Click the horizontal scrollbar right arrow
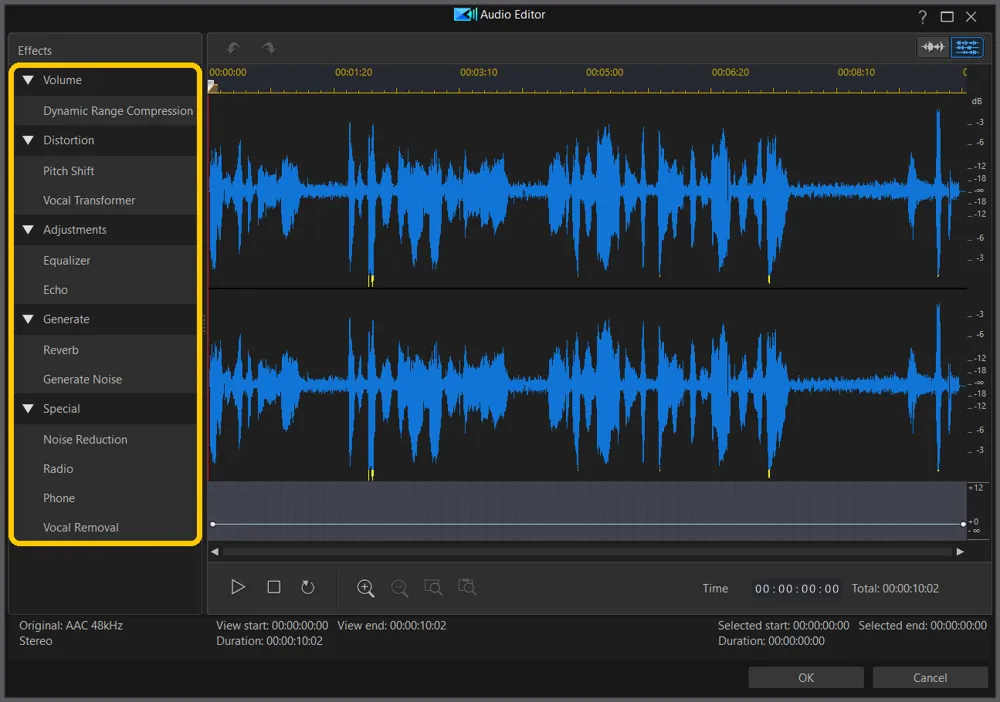The image size is (1000, 702). [960, 552]
